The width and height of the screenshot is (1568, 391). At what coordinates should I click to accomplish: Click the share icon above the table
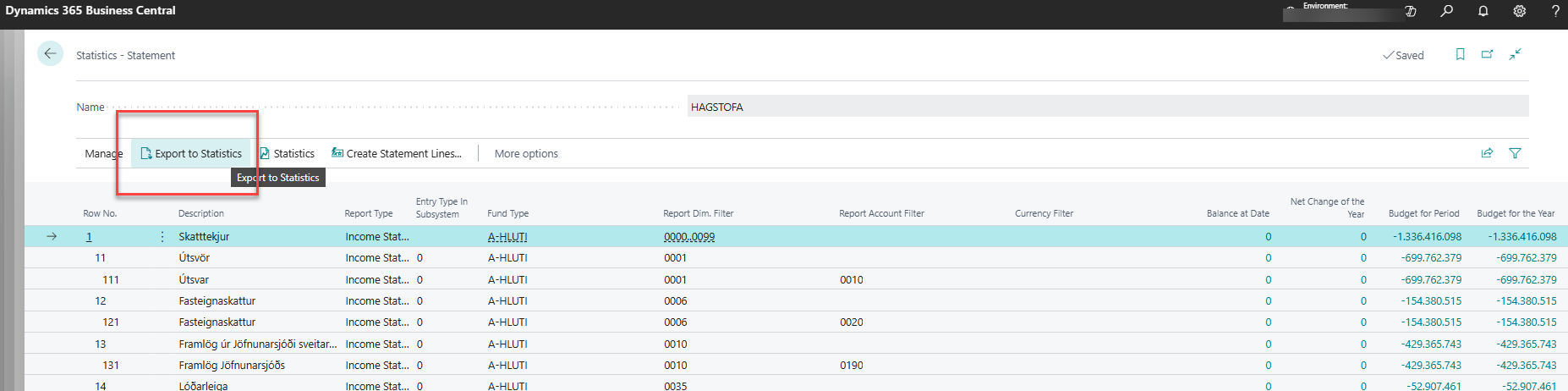(x=1488, y=153)
